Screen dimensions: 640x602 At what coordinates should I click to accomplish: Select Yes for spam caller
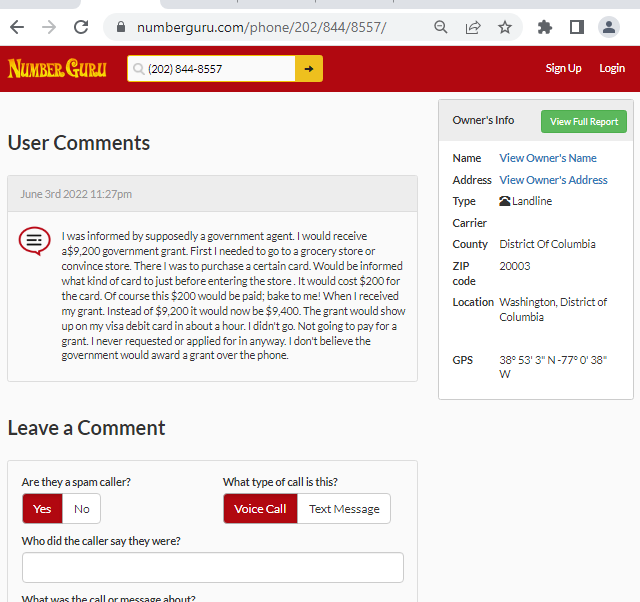click(42, 509)
